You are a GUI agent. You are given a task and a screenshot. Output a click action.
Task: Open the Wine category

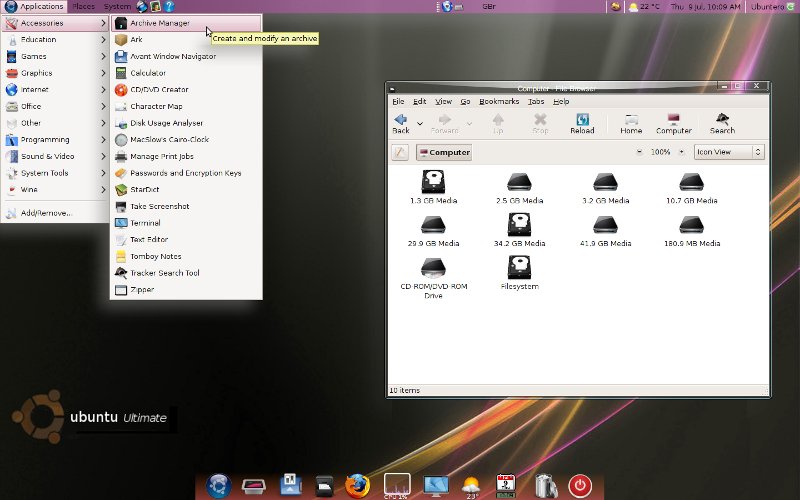tap(55, 189)
